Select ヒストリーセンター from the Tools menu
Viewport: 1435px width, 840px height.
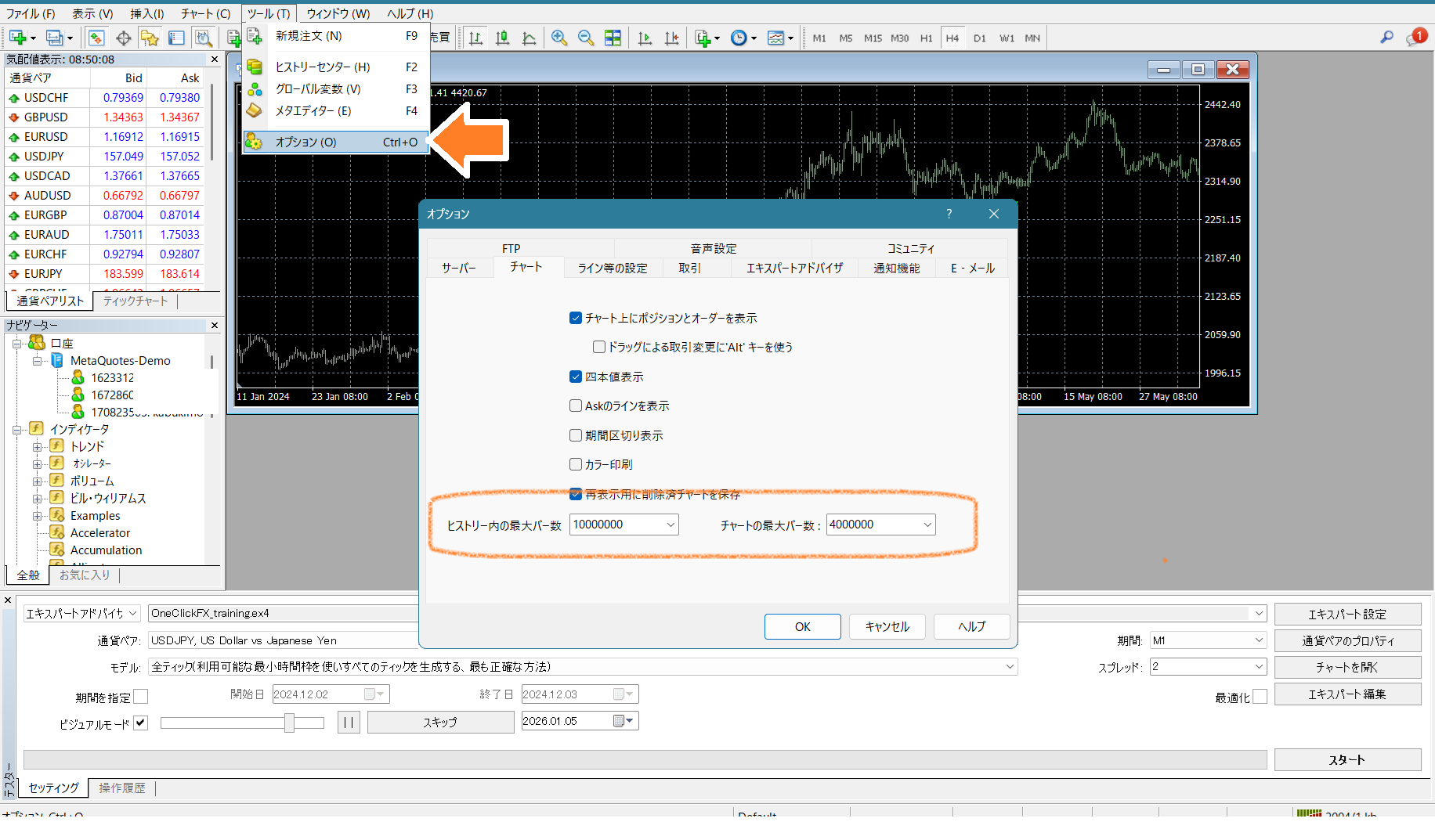coord(322,67)
